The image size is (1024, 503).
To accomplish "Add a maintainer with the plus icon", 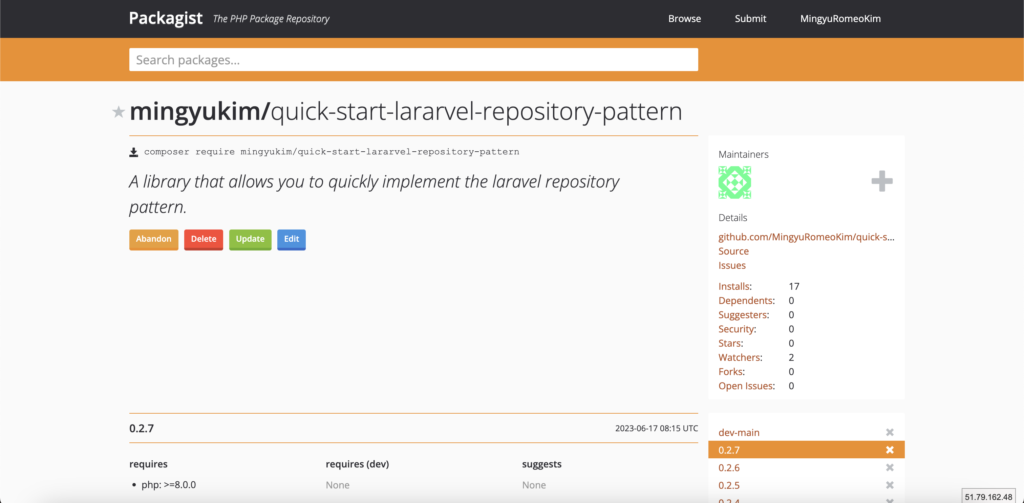I will (882, 182).
